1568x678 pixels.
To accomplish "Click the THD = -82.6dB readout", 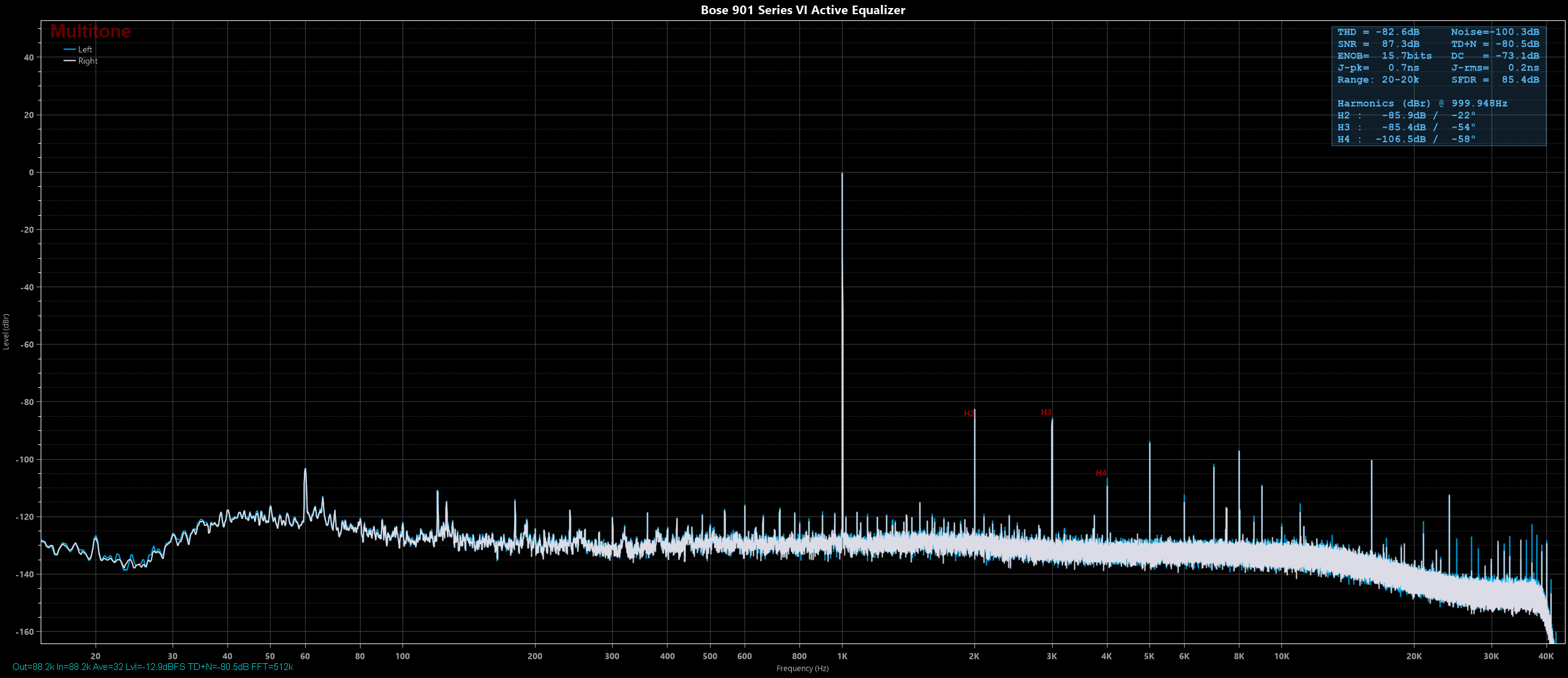I will [x=1378, y=32].
